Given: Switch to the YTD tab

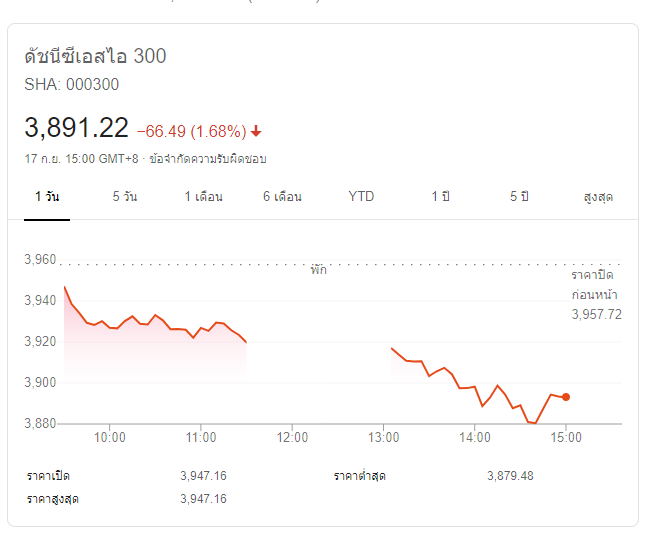Looking at the screenshot, I should click(361, 197).
